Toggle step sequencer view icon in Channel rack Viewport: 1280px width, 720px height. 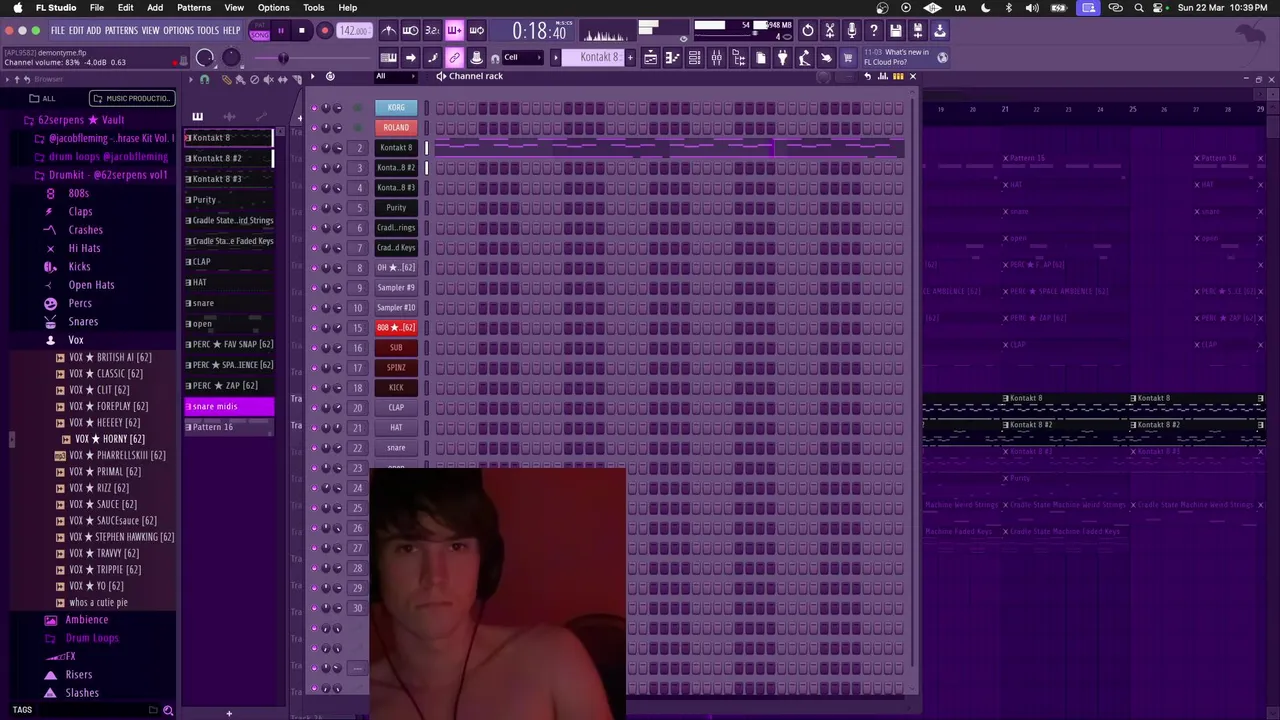(898, 76)
